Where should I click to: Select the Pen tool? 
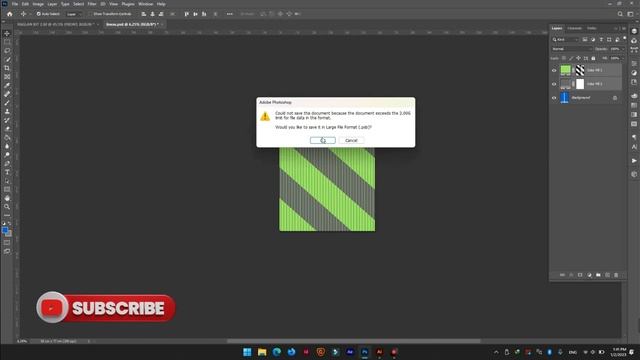click(7, 163)
